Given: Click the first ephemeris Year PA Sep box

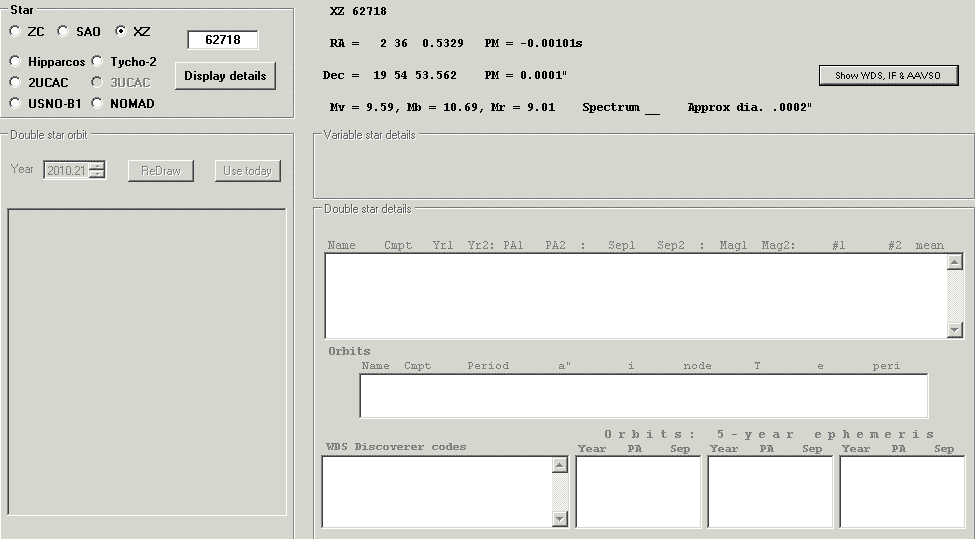Looking at the screenshot, I should [638, 492].
